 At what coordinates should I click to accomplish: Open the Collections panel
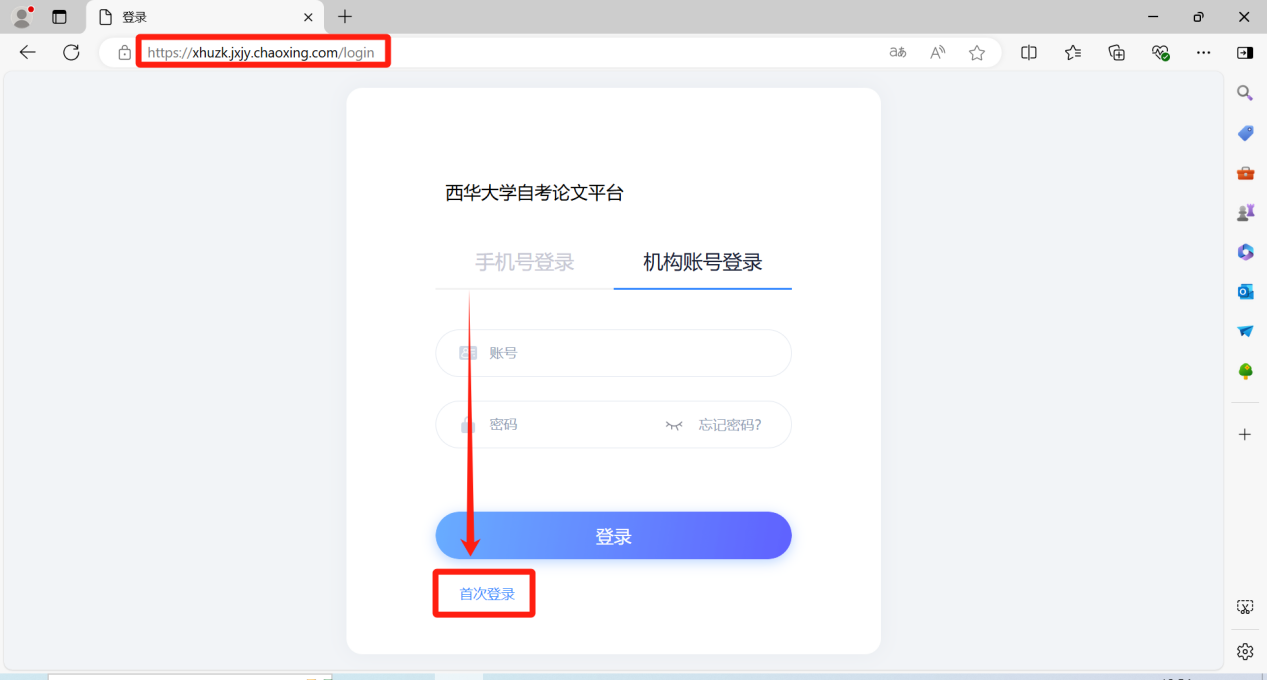point(1117,53)
